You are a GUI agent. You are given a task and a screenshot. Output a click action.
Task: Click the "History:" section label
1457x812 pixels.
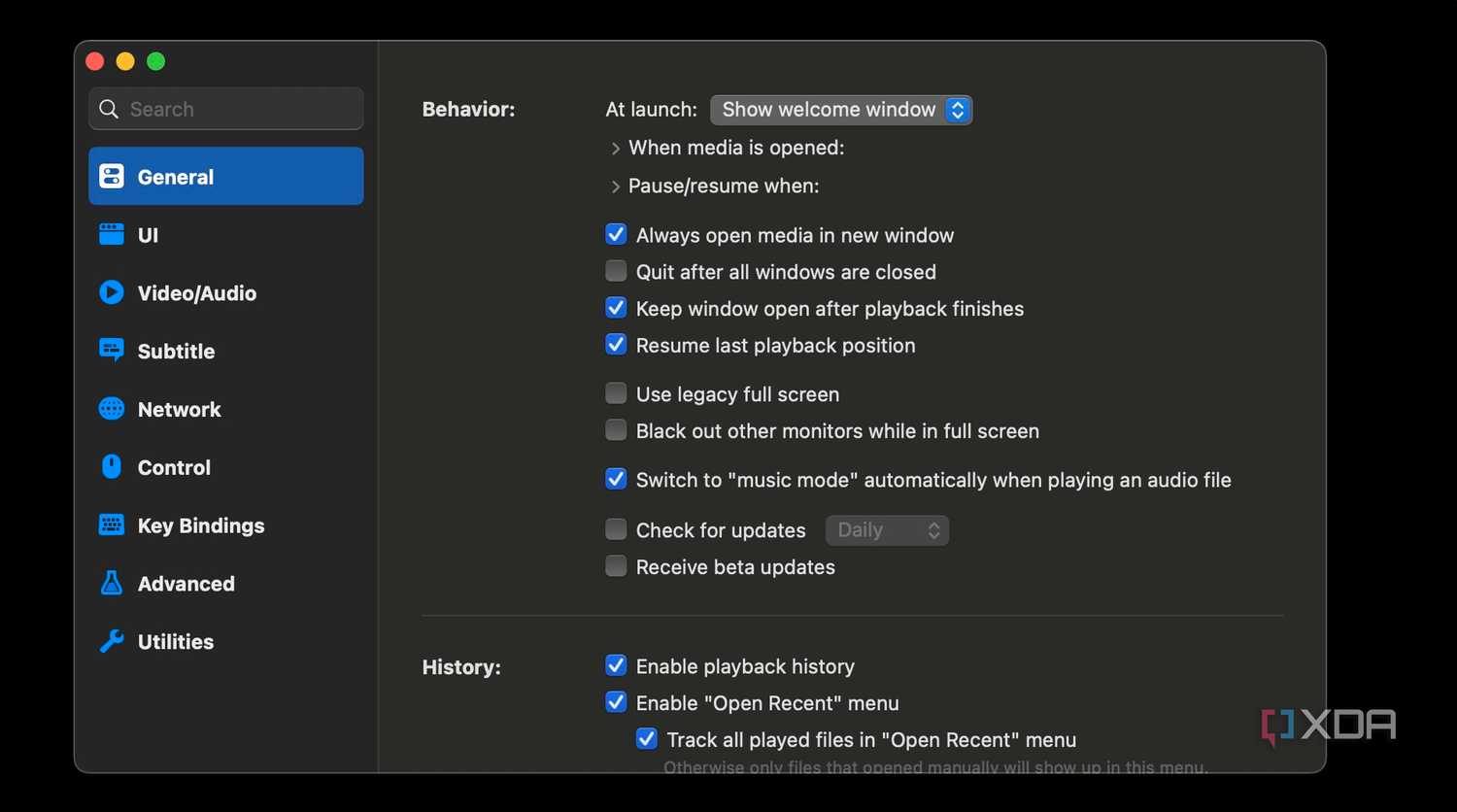point(461,667)
